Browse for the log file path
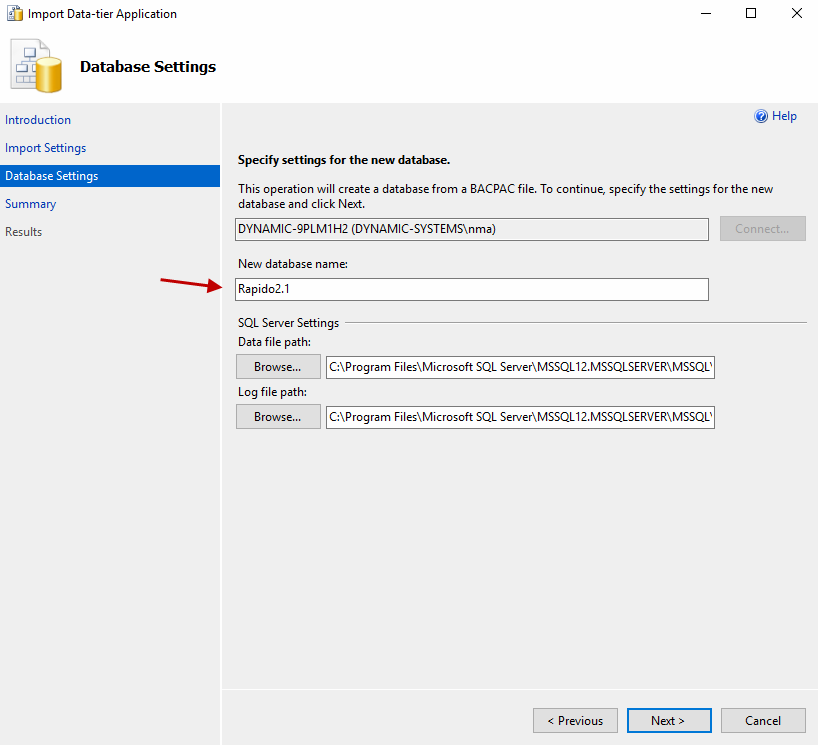Image resolution: width=818 pixels, height=745 pixels. click(x=277, y=417)
